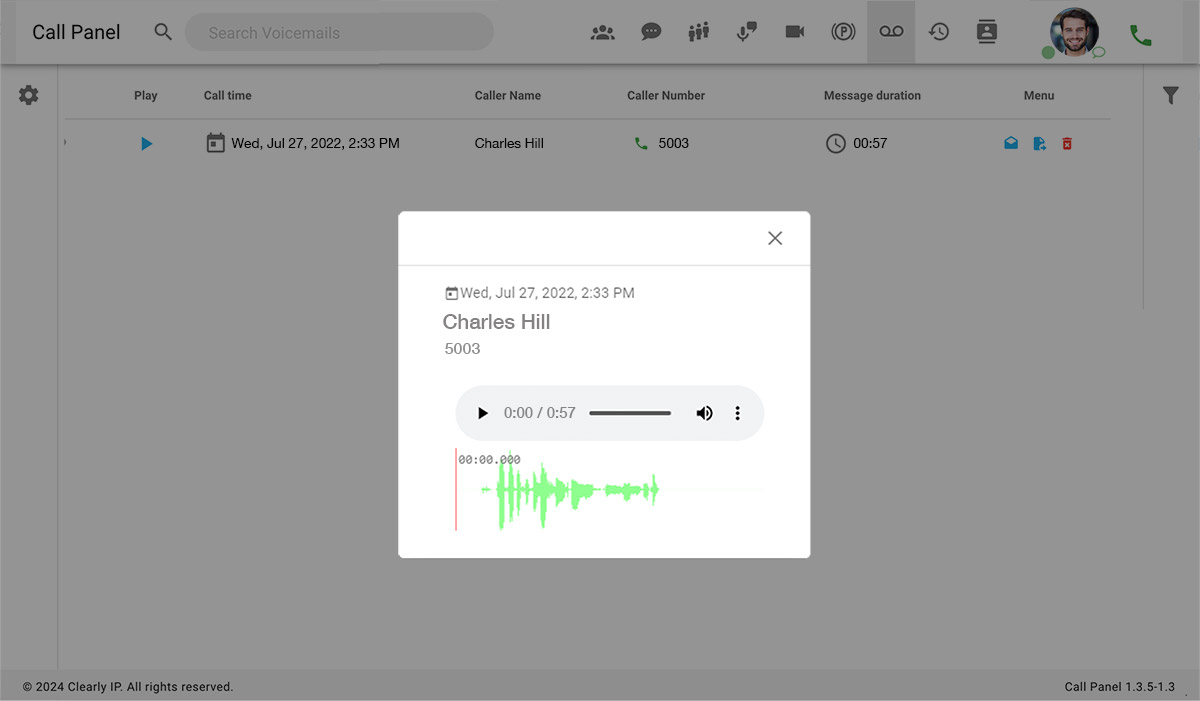Click the audio player seek slider
This screenshot has width=1200, height=701.
(x=630, y=413)
